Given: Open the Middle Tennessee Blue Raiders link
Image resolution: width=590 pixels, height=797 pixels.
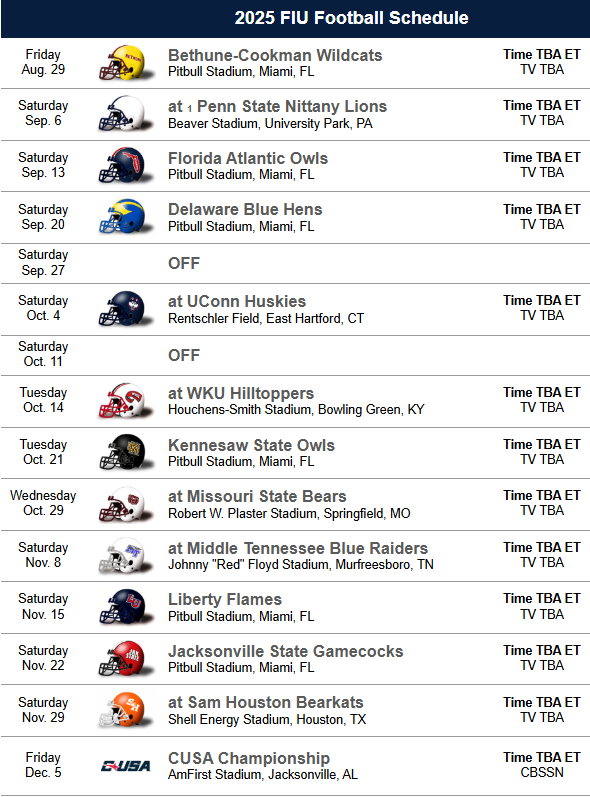Looking at the screenshot, I should coord(307,548).
